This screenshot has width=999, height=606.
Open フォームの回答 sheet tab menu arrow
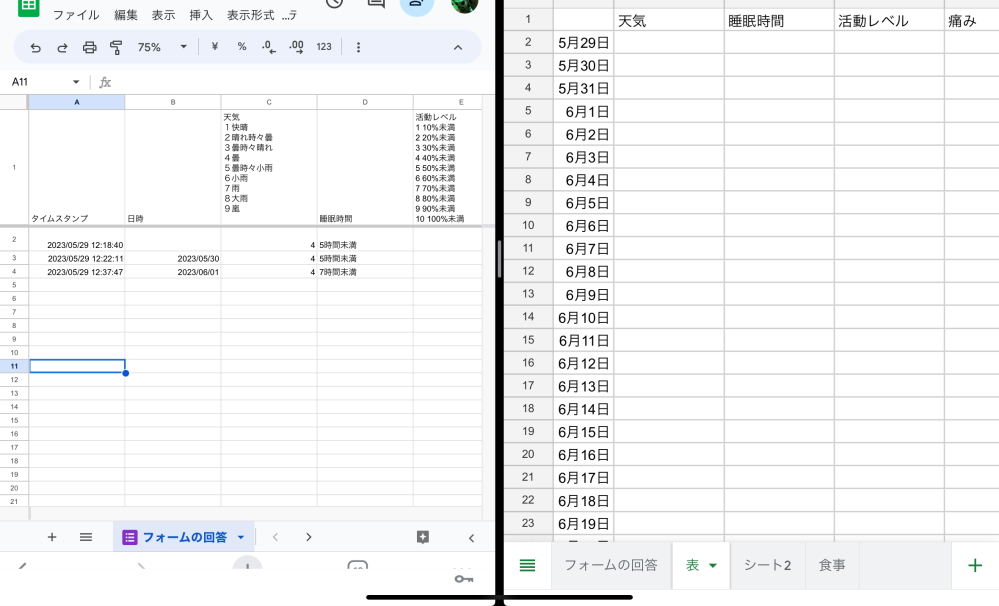(241, 537)
